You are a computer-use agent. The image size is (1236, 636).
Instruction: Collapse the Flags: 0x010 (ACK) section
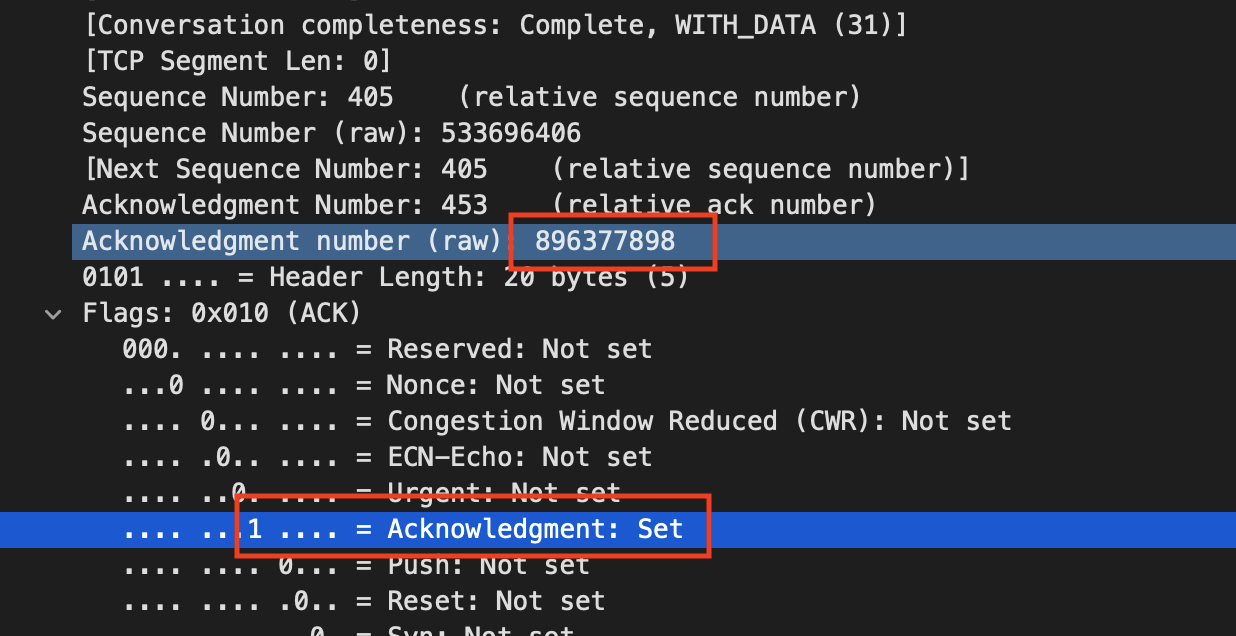click(x=52, y=314)
